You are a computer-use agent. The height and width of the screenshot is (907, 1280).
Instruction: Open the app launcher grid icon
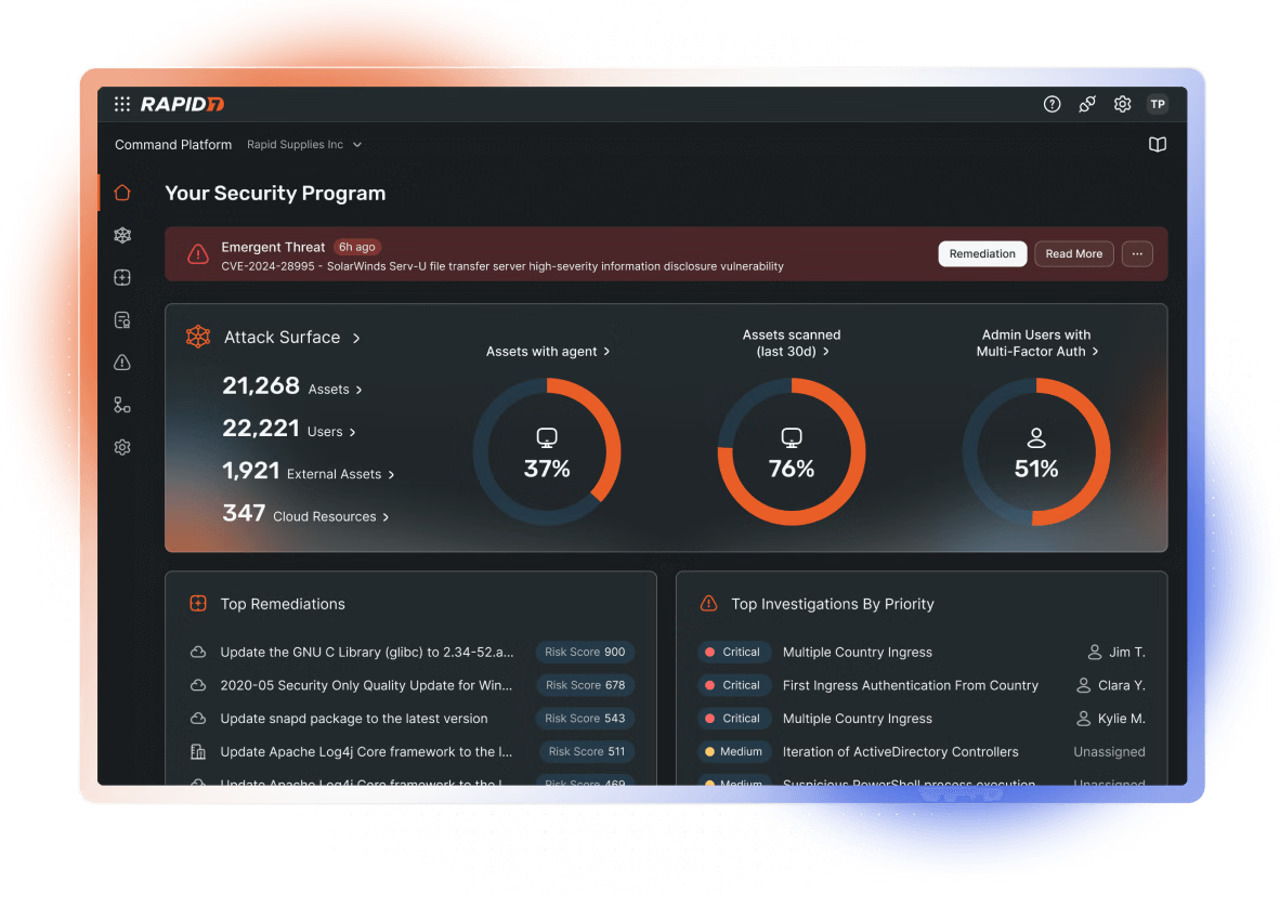click(122, 104)
